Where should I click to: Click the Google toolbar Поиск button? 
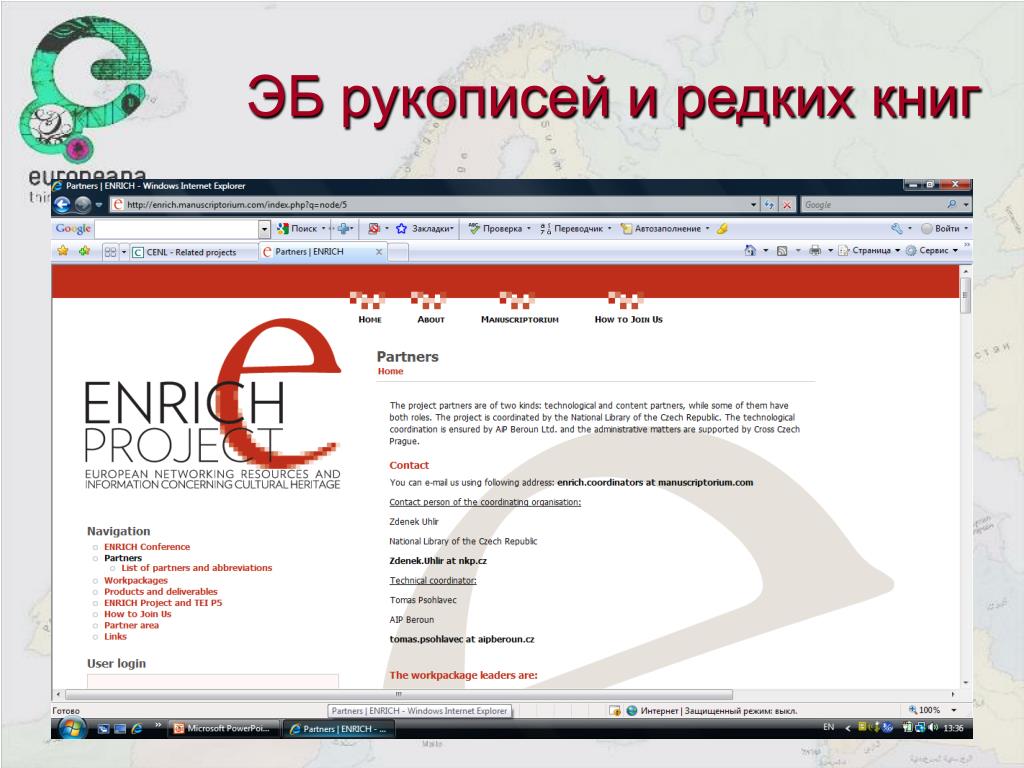[300, 229]
